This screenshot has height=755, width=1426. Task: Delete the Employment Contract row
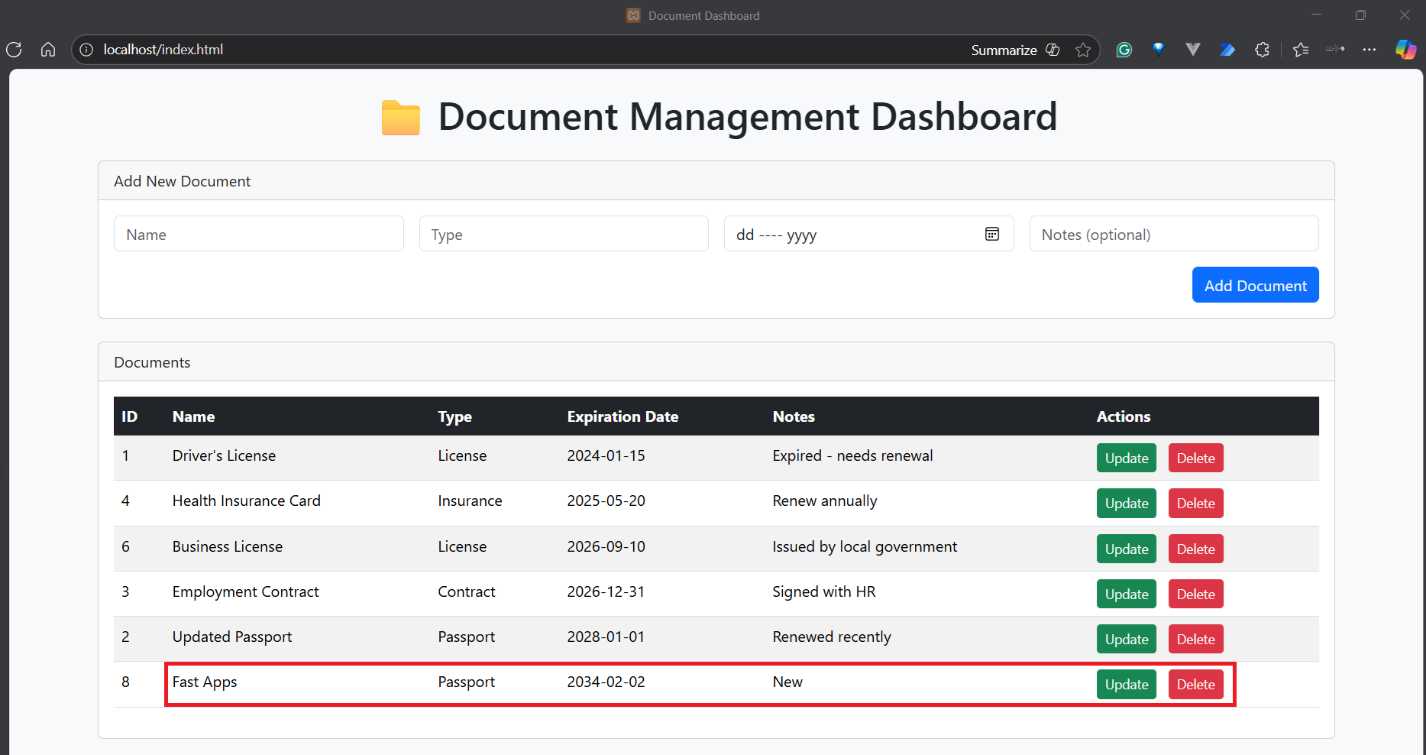coord(1196,594)
